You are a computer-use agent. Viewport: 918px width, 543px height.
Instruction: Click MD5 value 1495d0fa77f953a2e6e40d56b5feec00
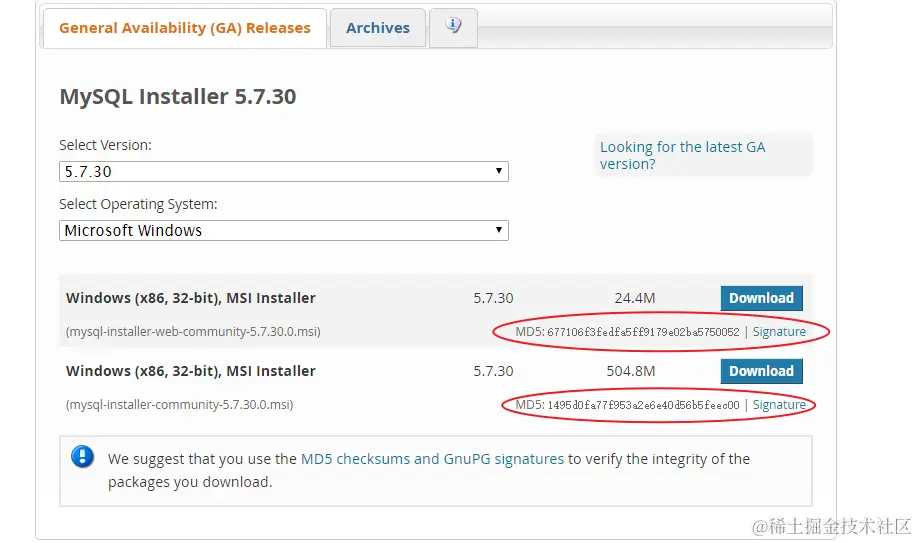[643, 405]
